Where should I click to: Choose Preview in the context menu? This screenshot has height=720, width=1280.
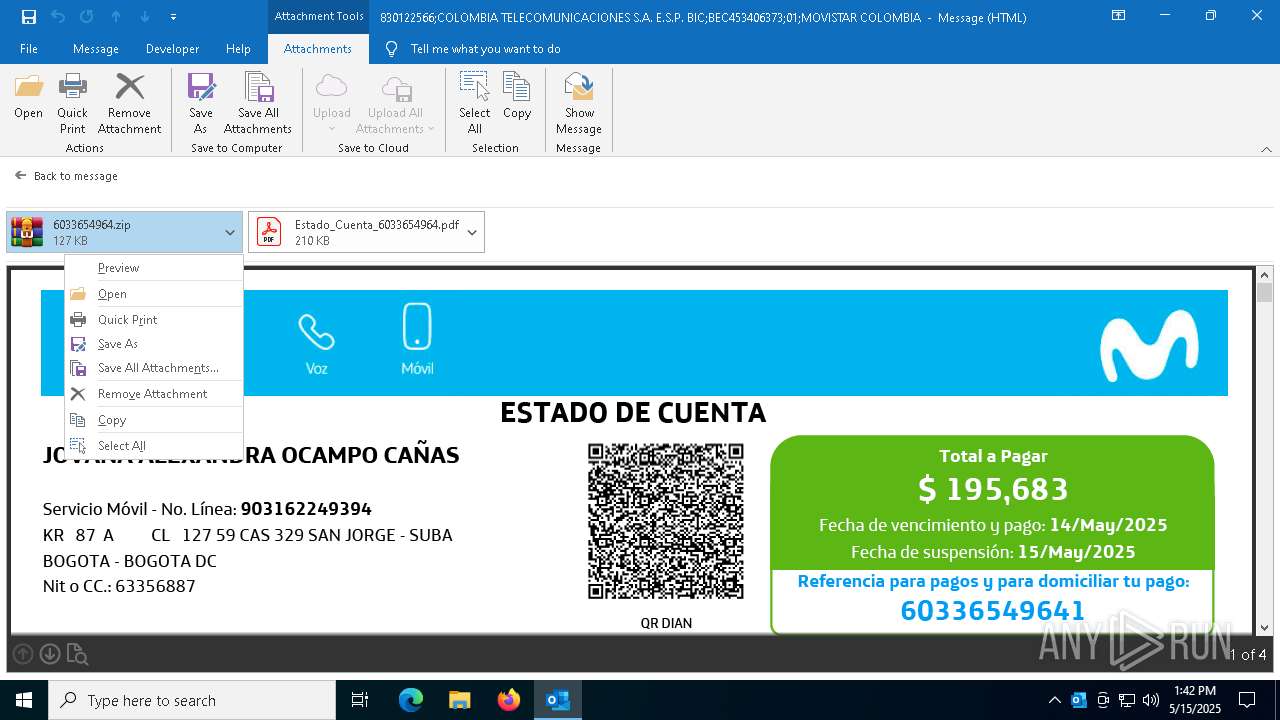click(154, 268)
